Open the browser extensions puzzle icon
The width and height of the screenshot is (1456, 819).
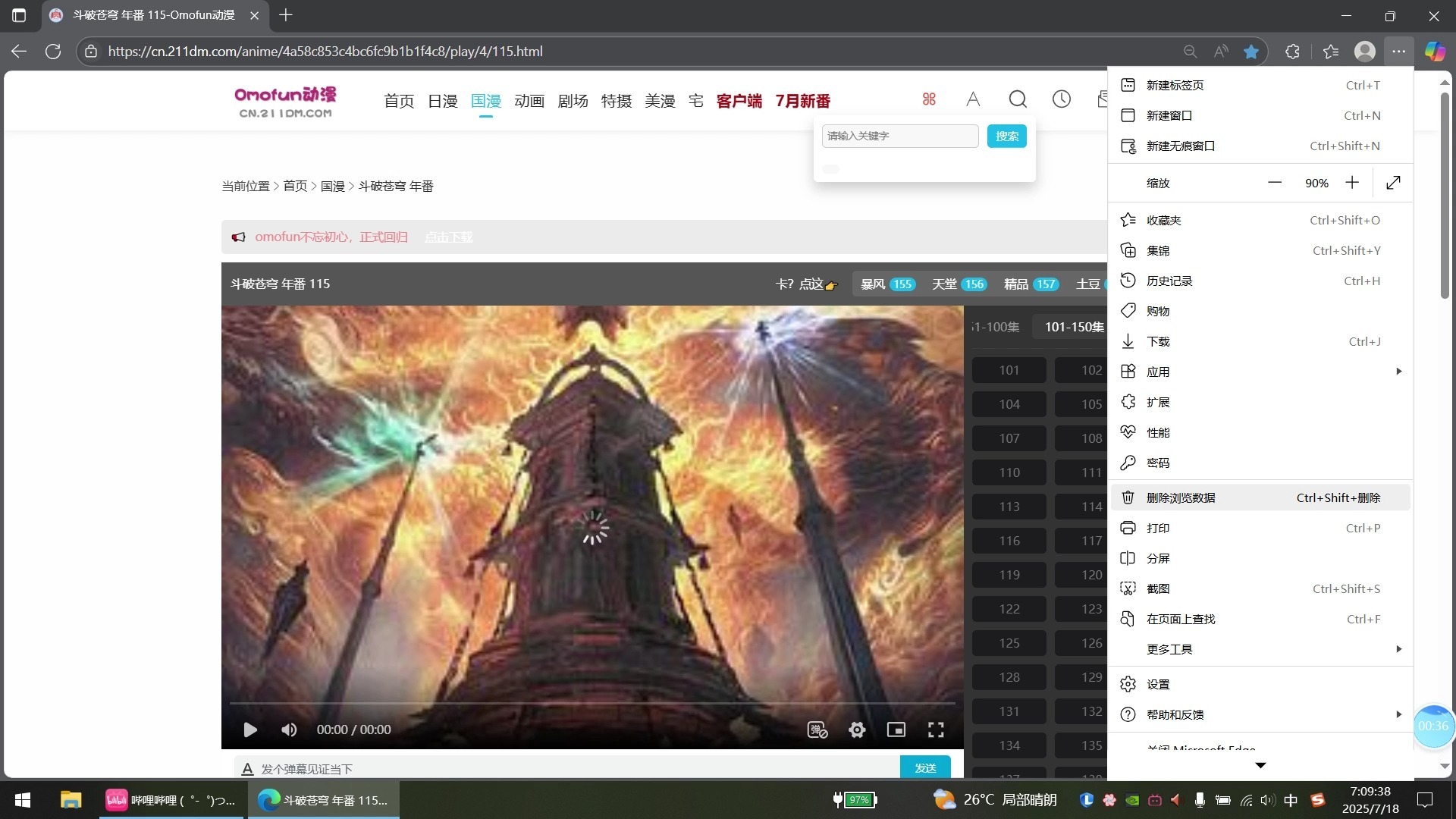pyautogui.click(x=1293, y=51)
